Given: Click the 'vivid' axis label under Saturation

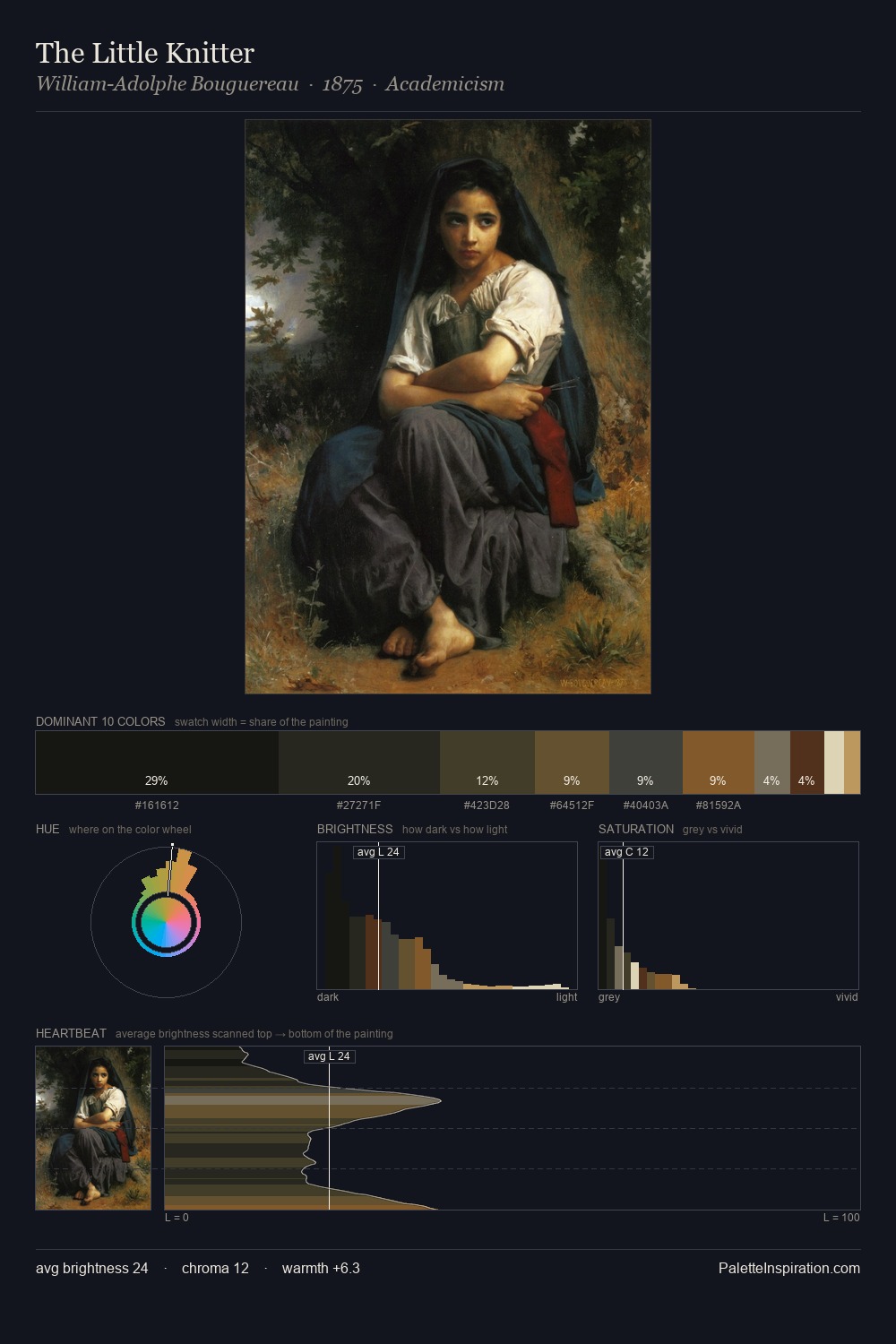Looking at the screenshot, I should tap(847, 997).
